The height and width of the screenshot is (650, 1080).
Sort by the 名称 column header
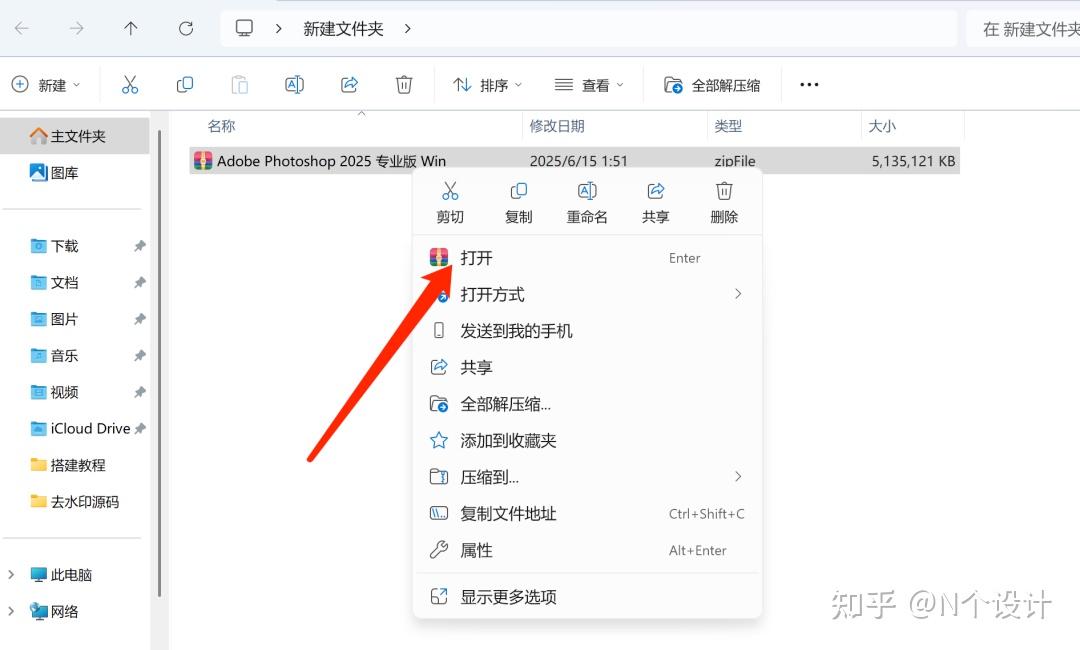[221, 126]
